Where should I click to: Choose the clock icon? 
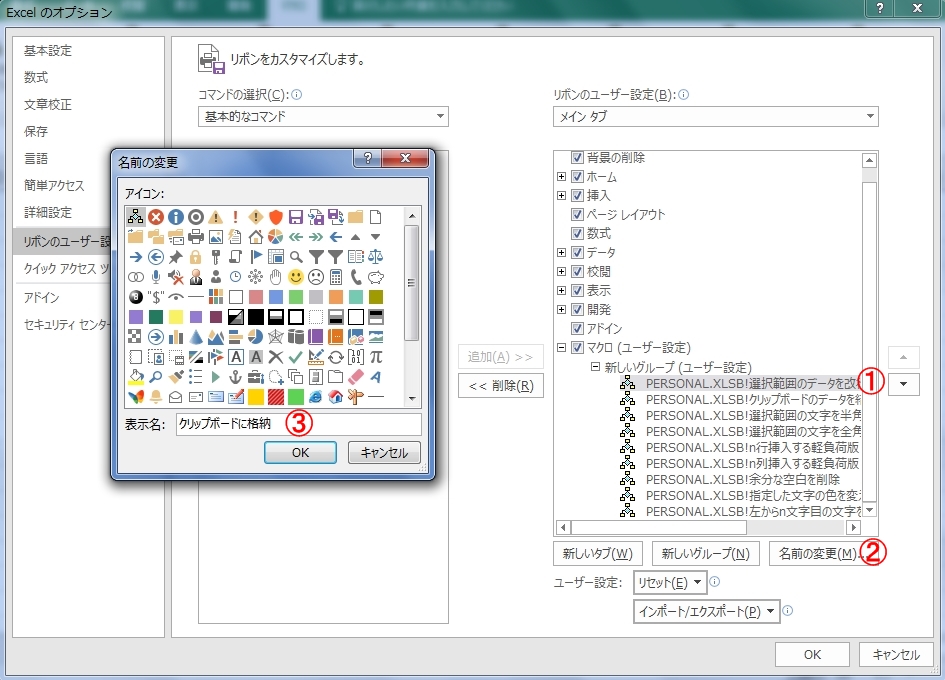click(x=236, y=277)
